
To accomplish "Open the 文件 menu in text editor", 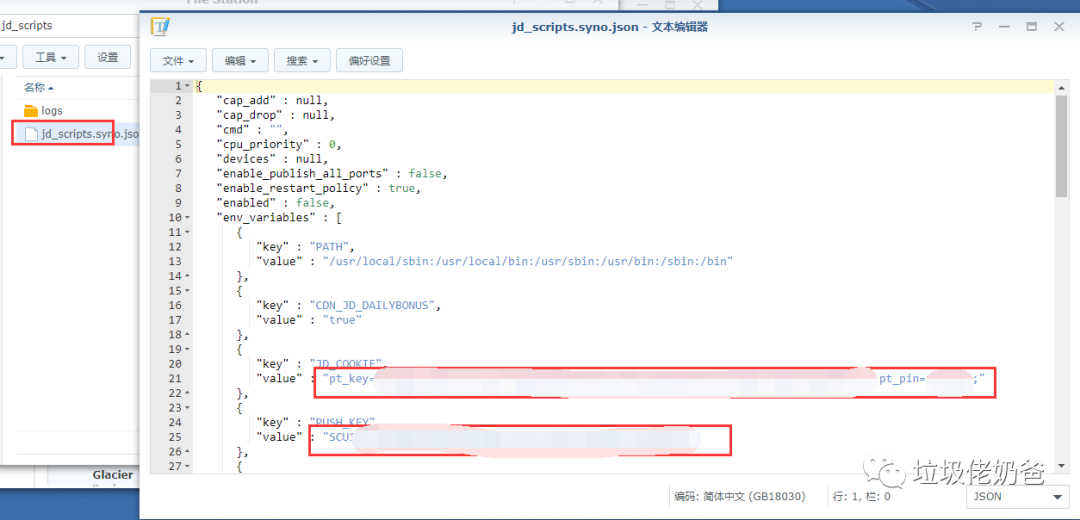I will click(x=178, y=61).
